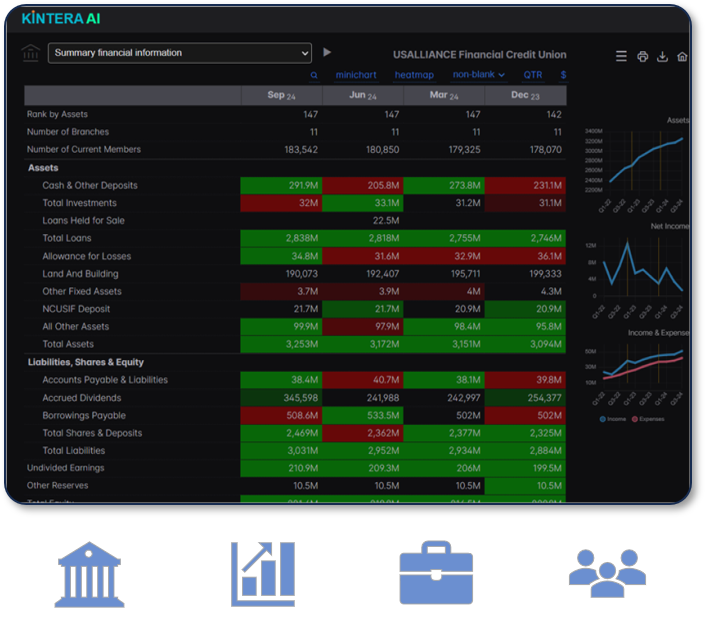The width and height of the screenshot is (705, 618).
Task: Click the briefcase icon
Action: (436, 572)
